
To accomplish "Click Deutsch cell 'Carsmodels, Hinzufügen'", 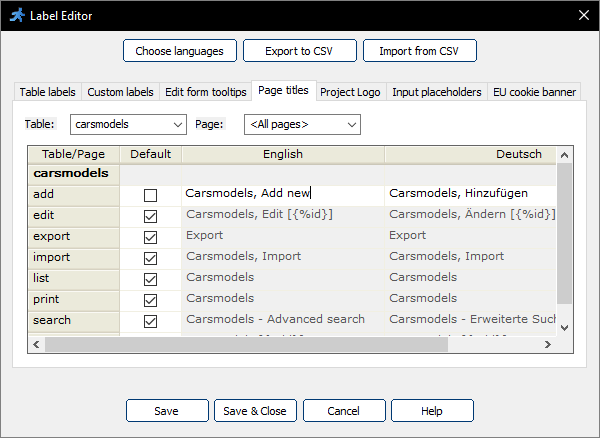I will (x=470, y=195).
